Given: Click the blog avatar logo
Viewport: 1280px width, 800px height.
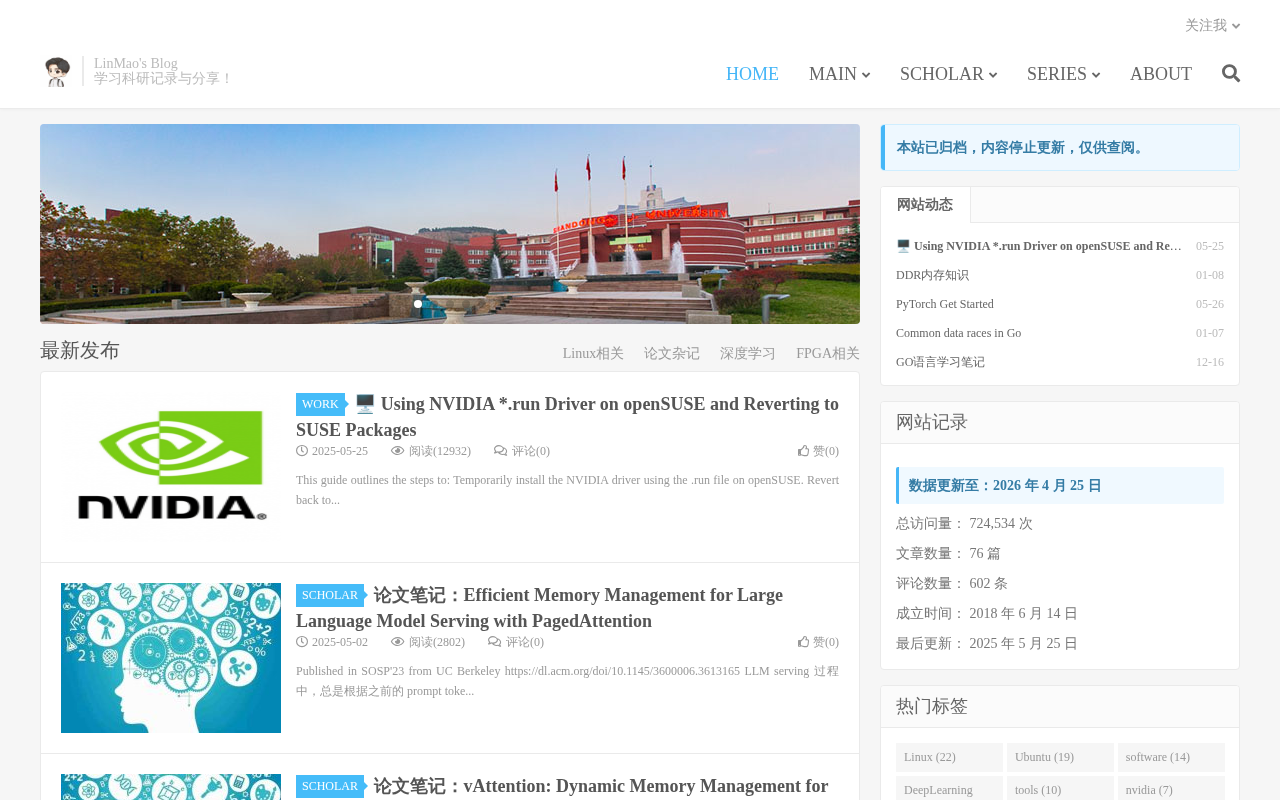Looking at the screenshot, I should coord(57,72).
